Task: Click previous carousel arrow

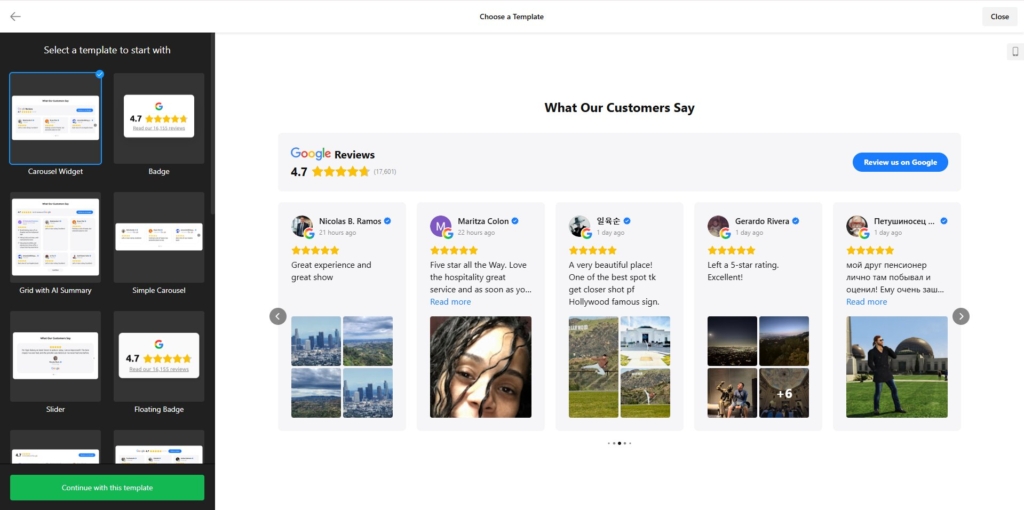Action: point(278,316)
